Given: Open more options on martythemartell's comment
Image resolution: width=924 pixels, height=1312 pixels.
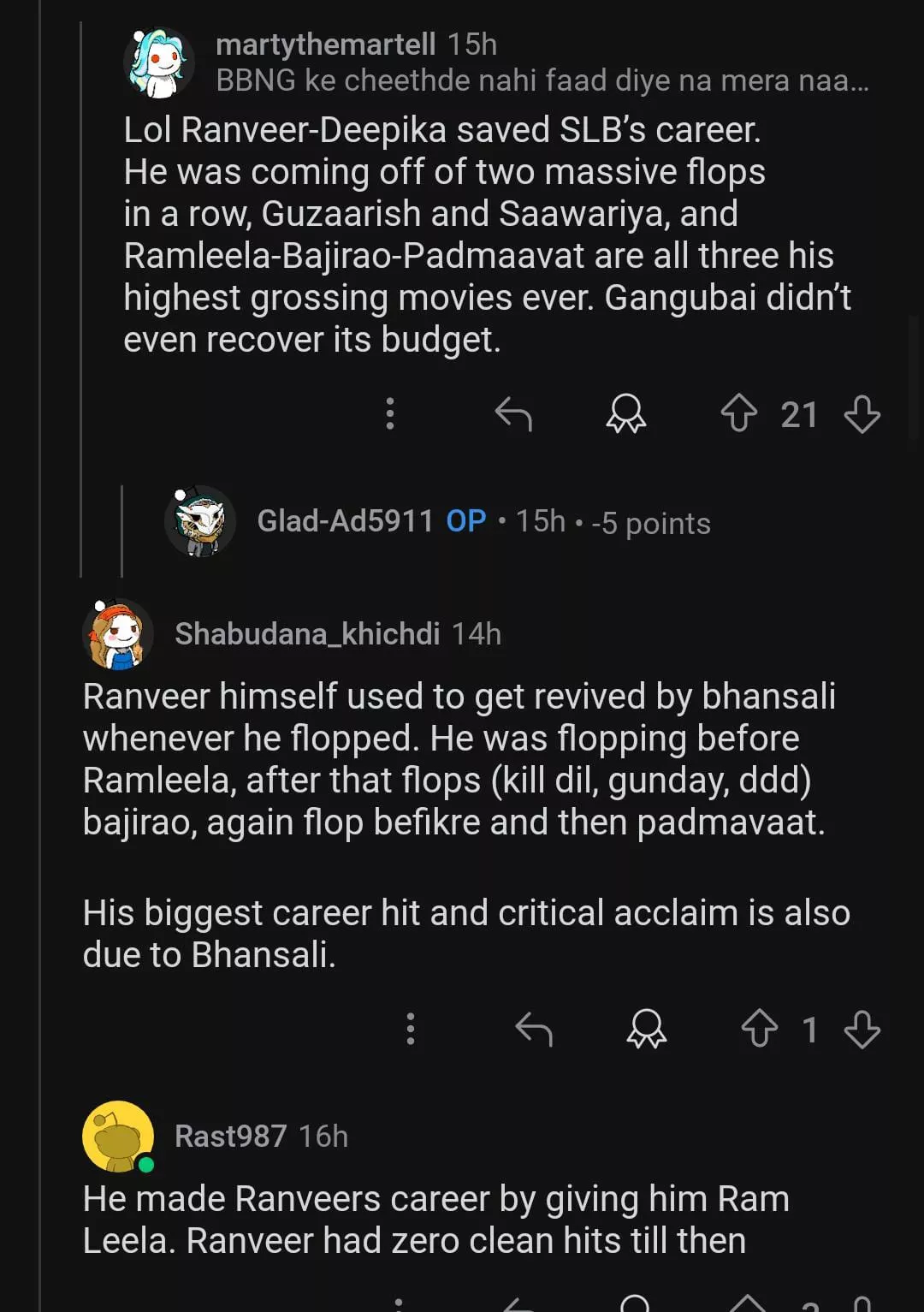Looking at the screenshot, I should (390, 414).
